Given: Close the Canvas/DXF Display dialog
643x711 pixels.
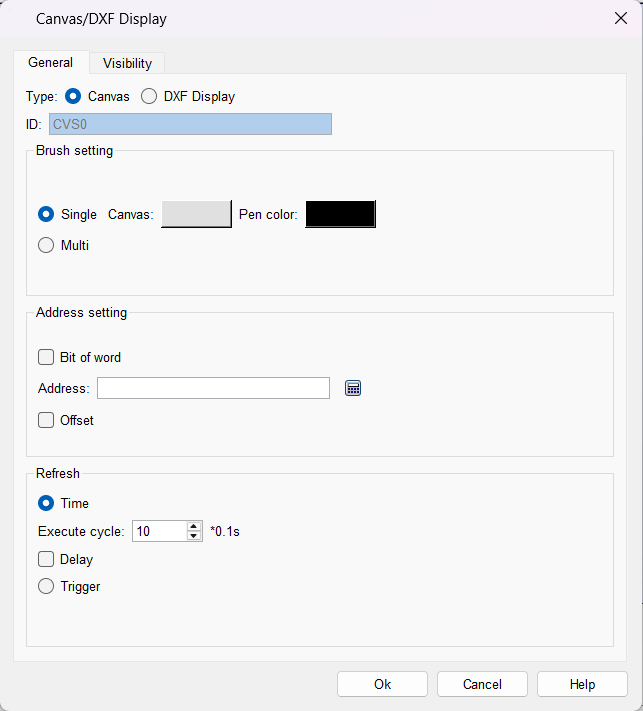Looking at the screenshot, I should point(619,18).
